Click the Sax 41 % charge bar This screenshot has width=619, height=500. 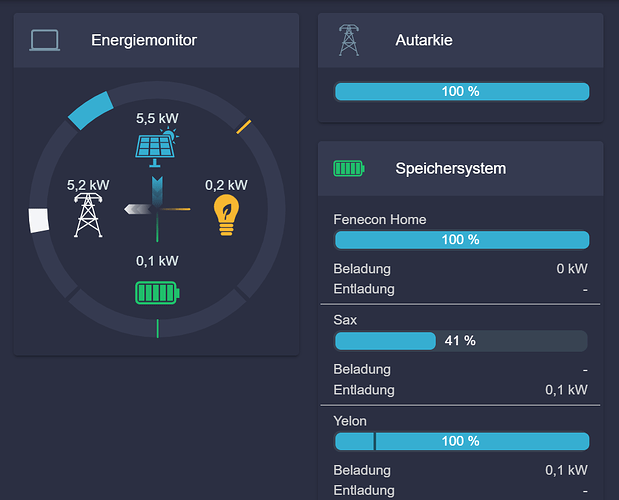click(x=461, y=341)
